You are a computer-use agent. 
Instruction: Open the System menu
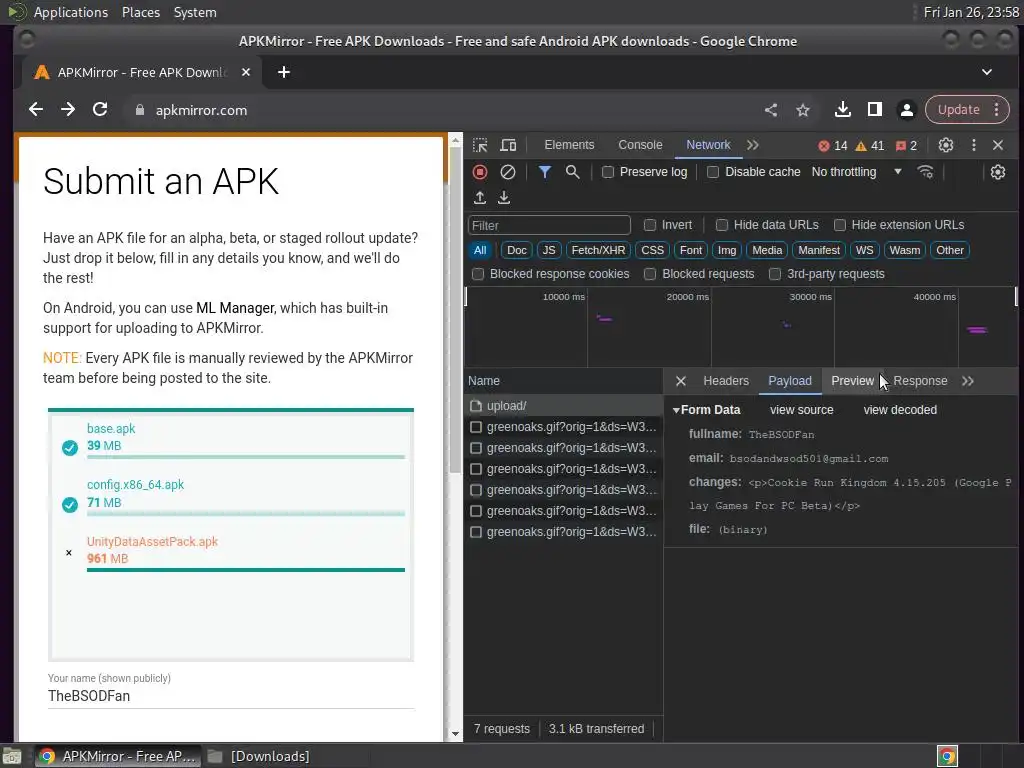(x=195, y=12)
